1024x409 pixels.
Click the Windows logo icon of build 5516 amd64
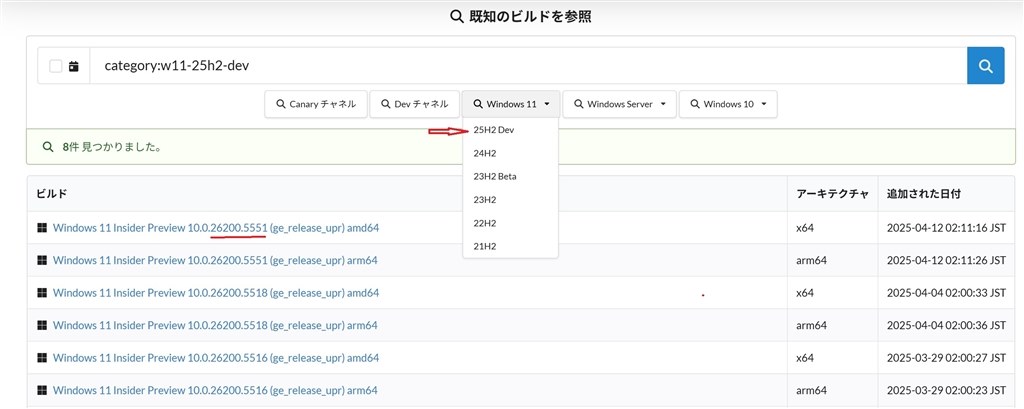(42, 358)
